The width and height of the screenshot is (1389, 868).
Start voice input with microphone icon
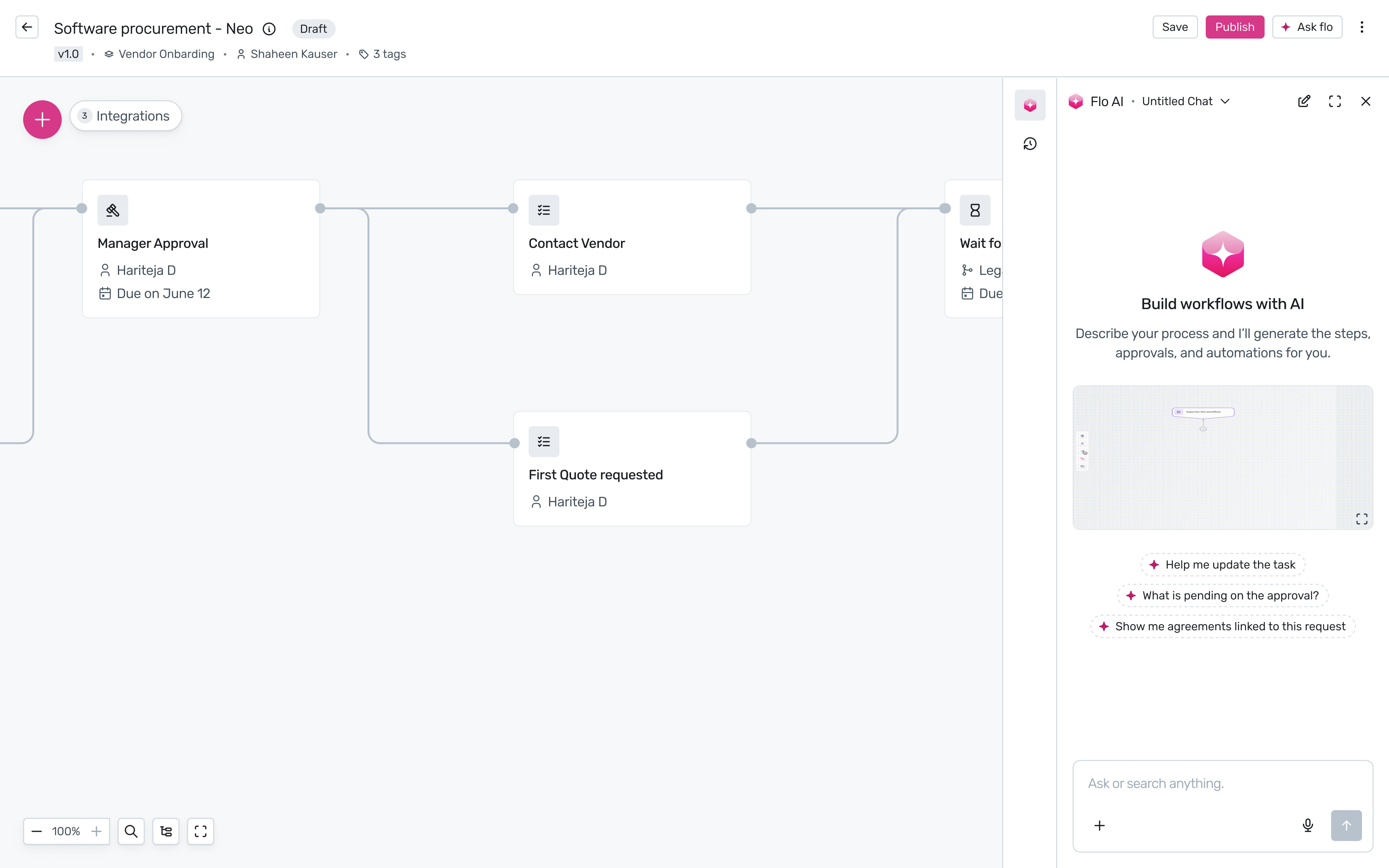[x=1308, y=826]
